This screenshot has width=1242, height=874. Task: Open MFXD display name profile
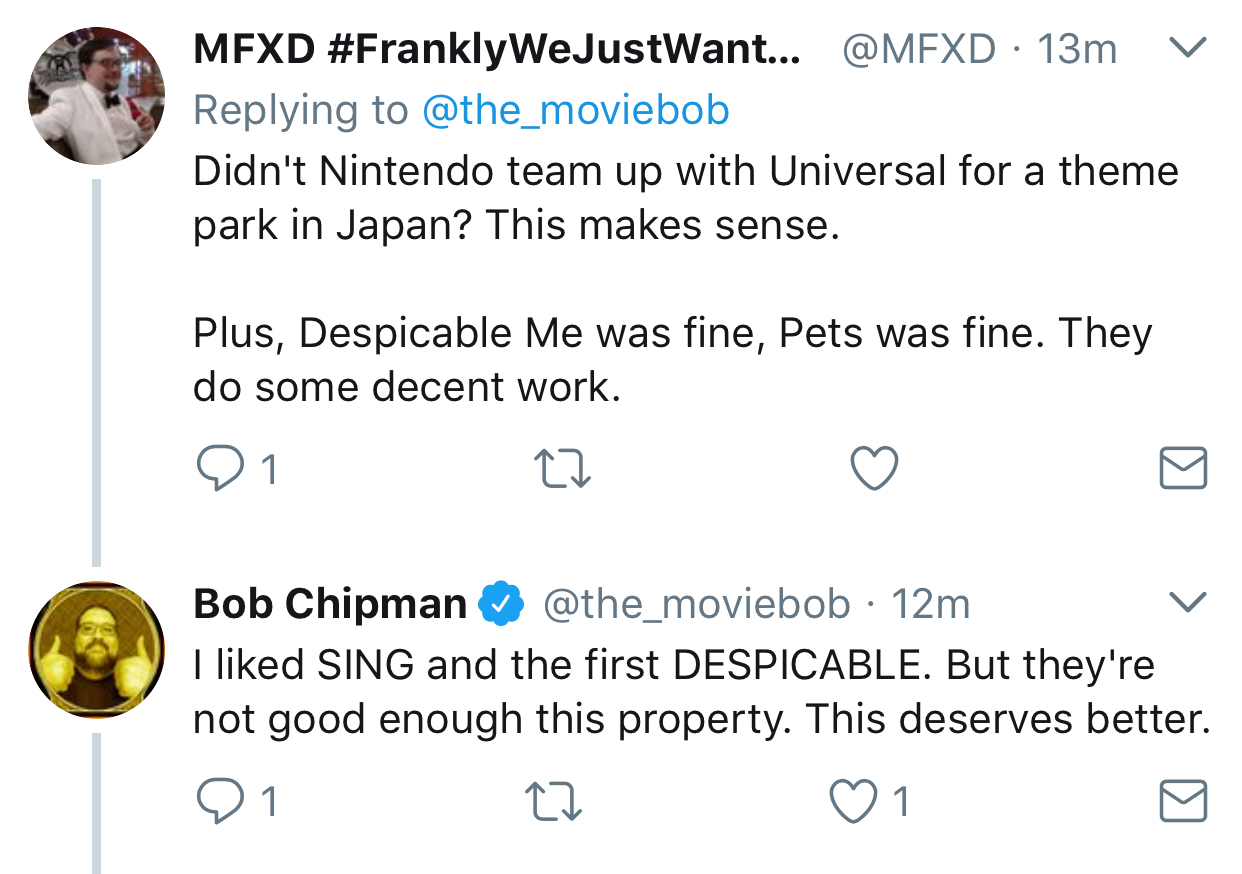[x=497, y=49]
